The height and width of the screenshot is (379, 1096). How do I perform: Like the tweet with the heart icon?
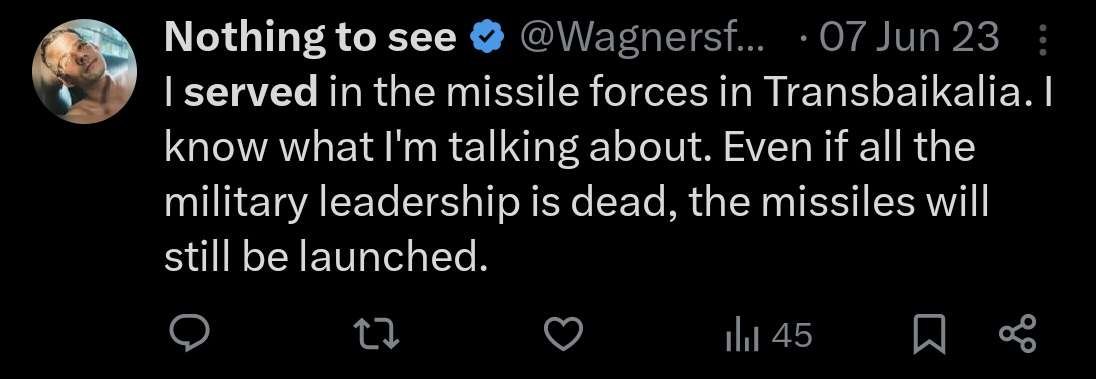(563, 335)
